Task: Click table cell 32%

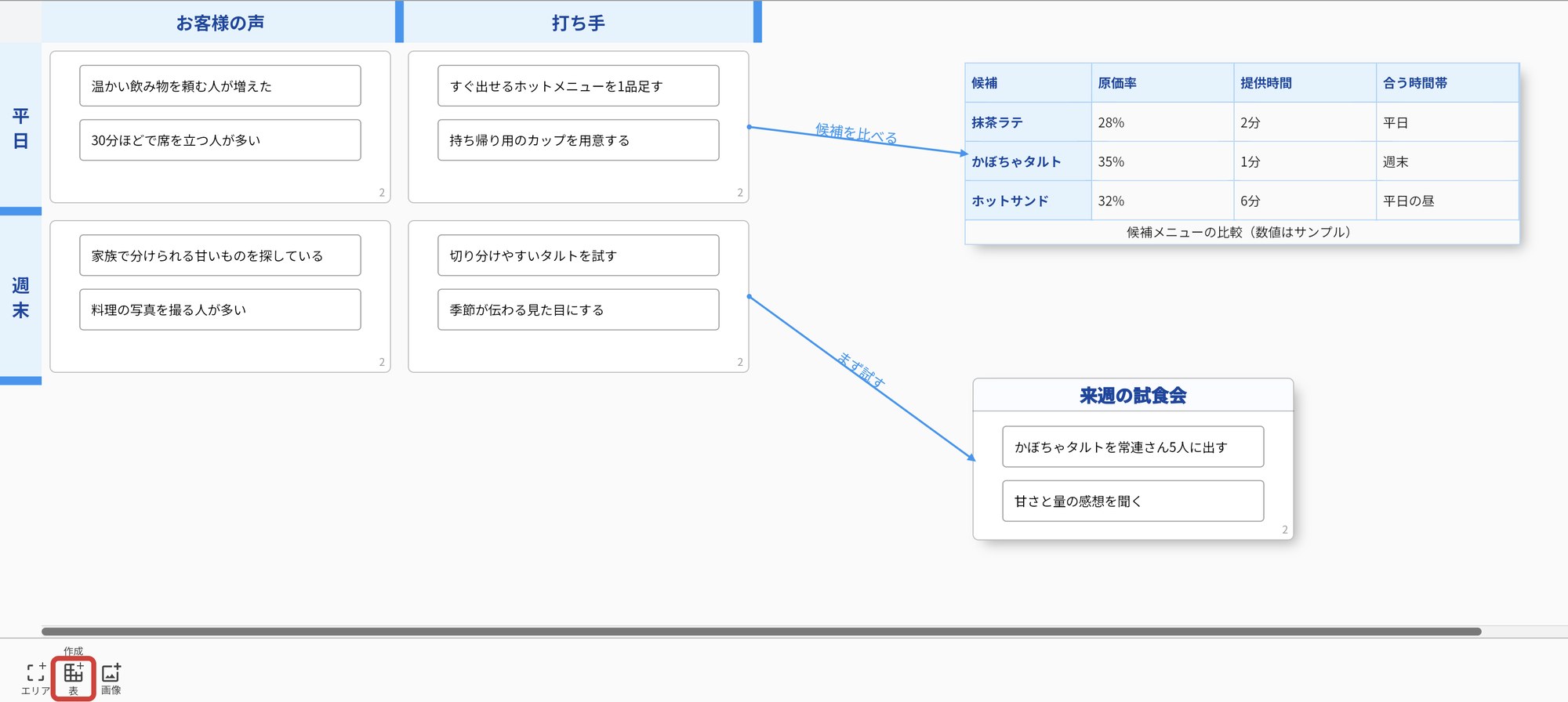Action: coord(1163,201)
